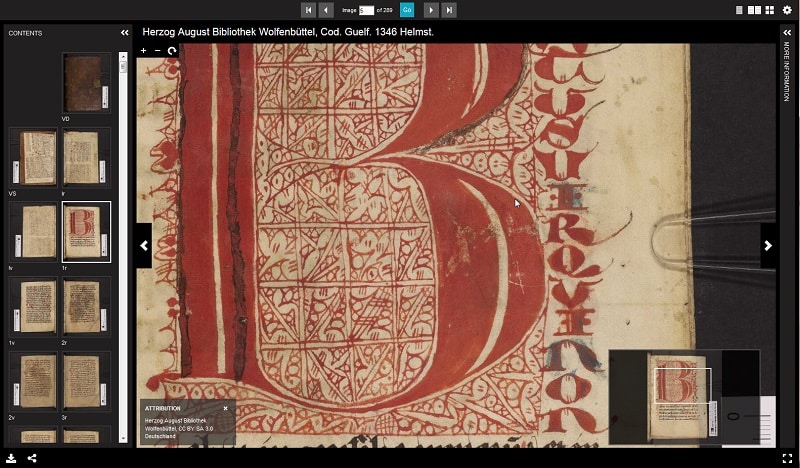Click the image number input field
Image resolution: width=800 pixels, height=468 pixels.
click(x=366, y=10)
